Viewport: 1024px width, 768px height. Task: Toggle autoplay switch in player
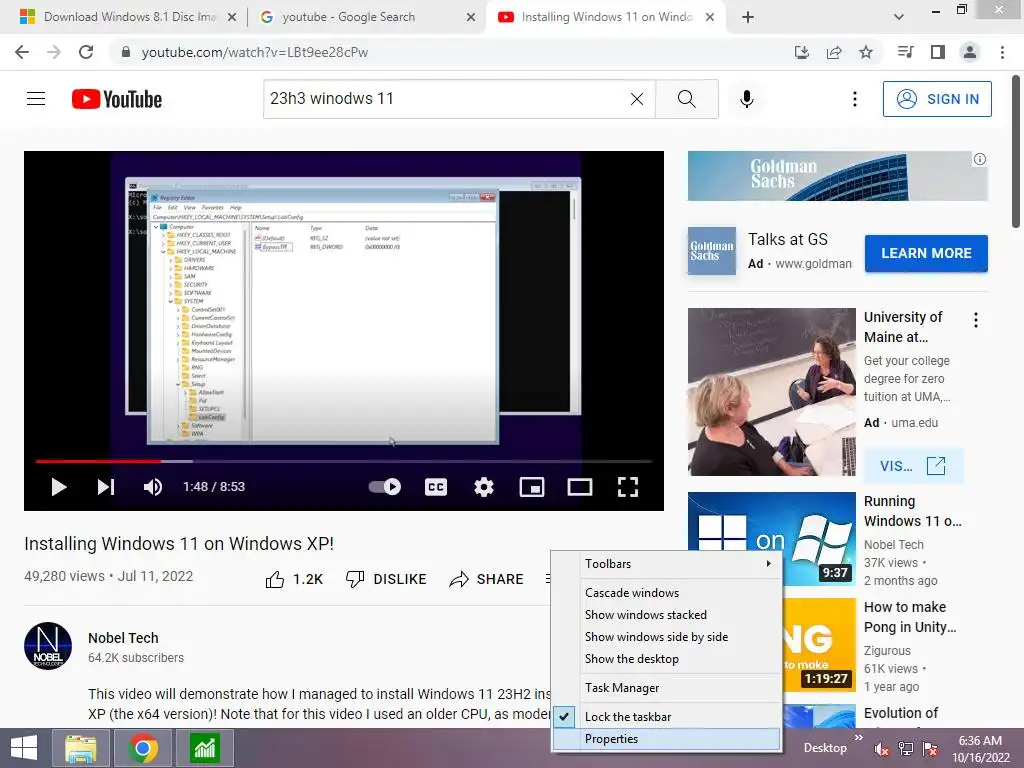[385, 487]
